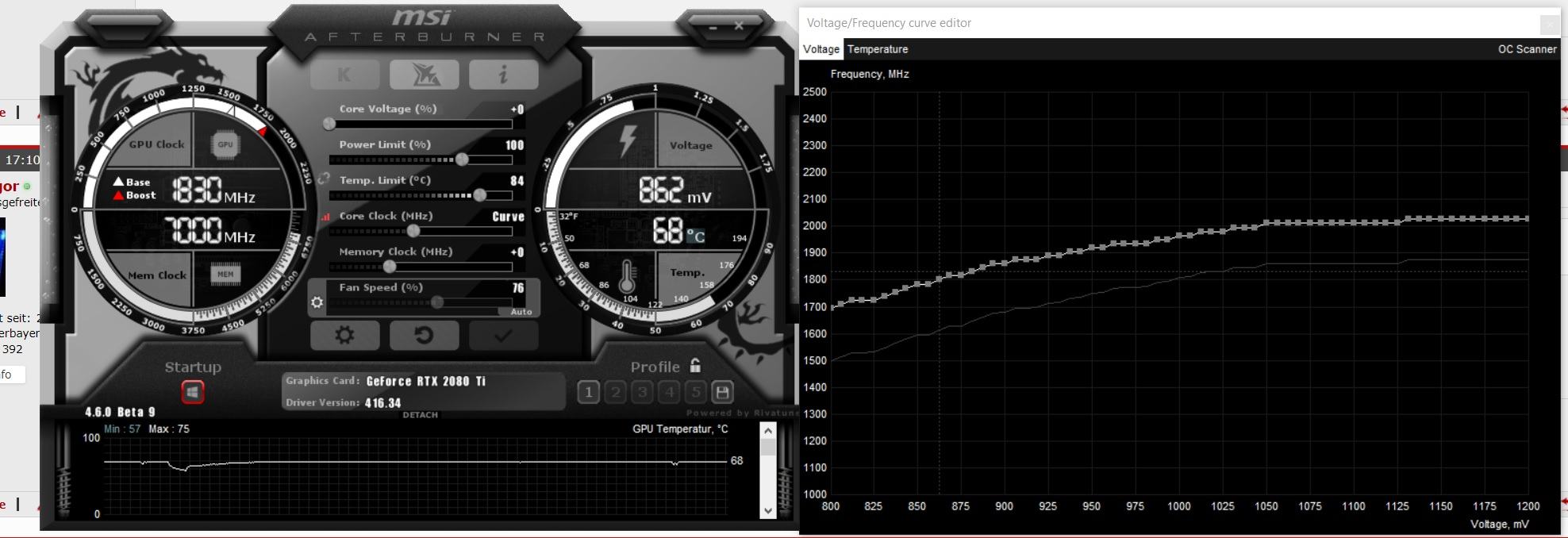This screenshot has height=538, width=1568.
Task: Open curve editor icon beside Core Clock
Action: (325, 217)
